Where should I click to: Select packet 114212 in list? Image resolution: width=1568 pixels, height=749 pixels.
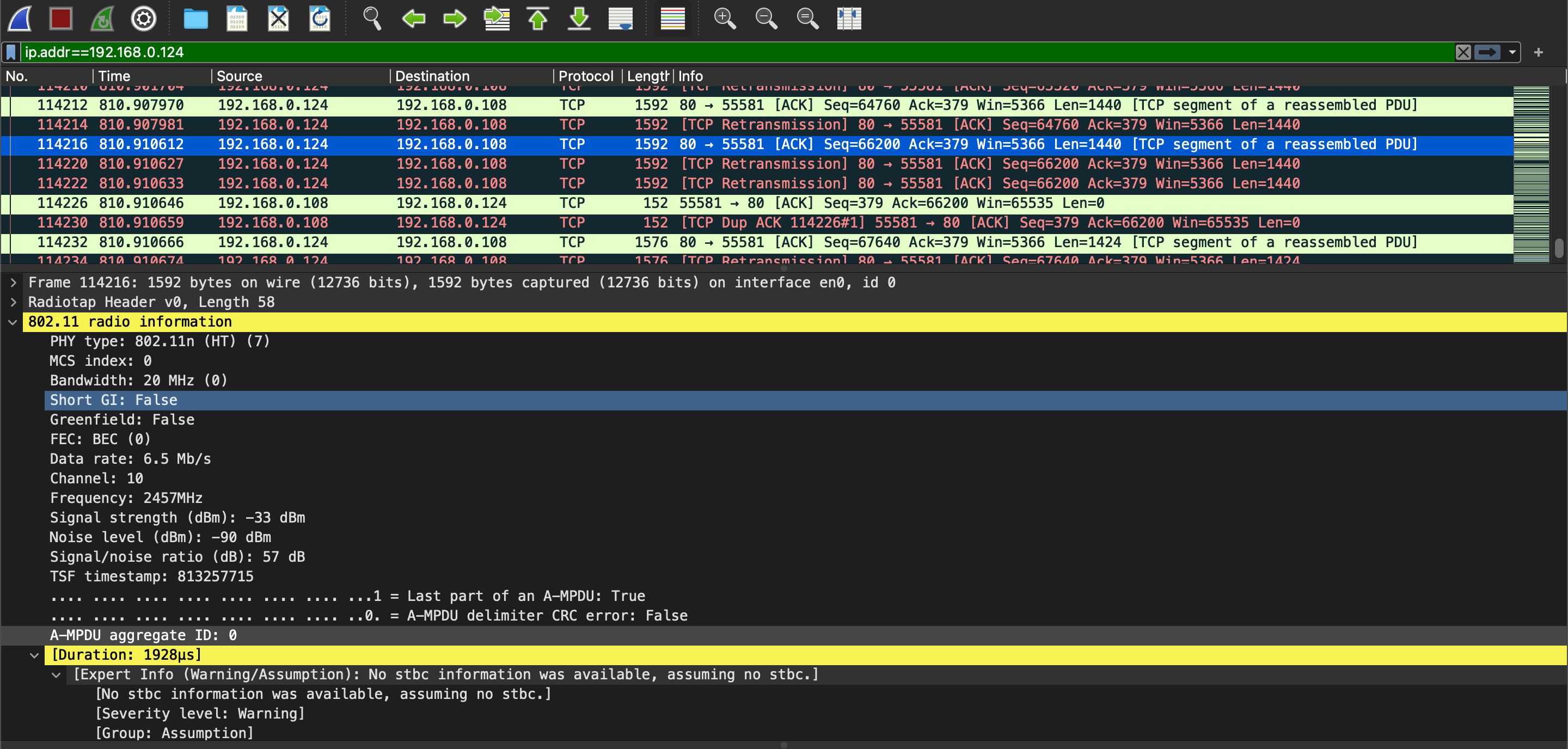tap(757, 105)
